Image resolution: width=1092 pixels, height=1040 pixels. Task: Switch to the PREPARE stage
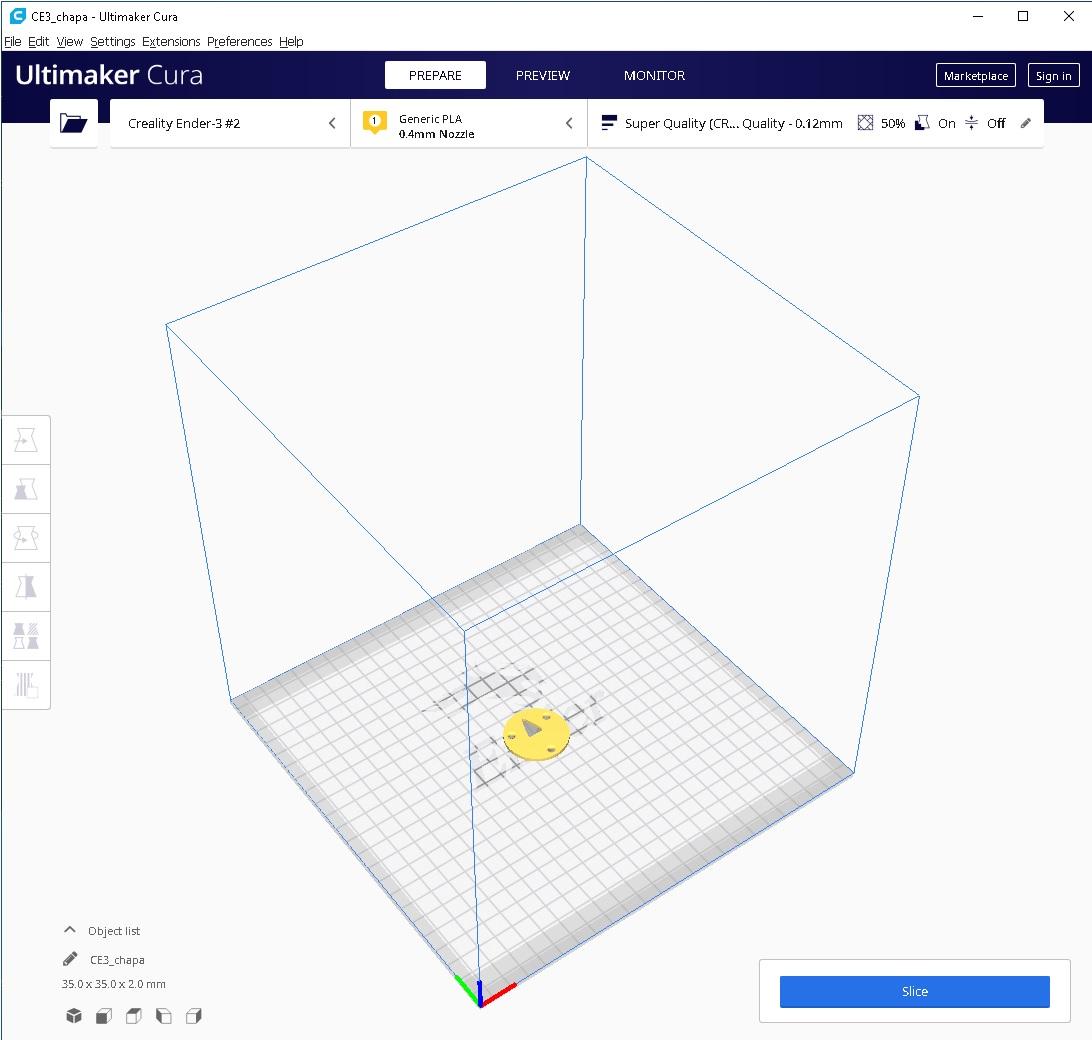pyautogui.click(x=435, y=75)
